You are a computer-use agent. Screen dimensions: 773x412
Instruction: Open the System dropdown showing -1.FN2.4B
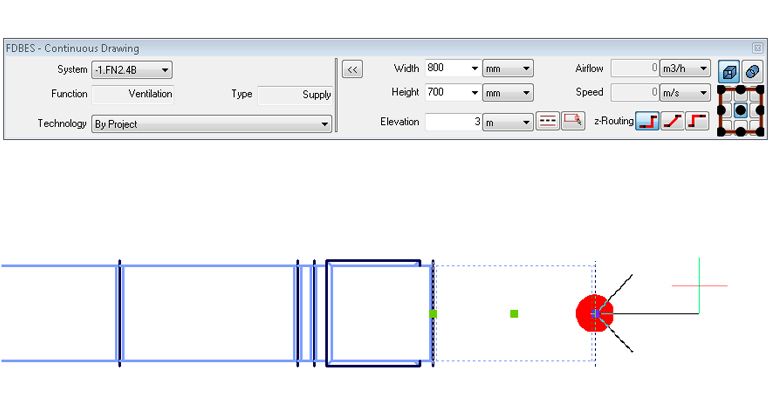pyautogui.click(x=165, y=70)
